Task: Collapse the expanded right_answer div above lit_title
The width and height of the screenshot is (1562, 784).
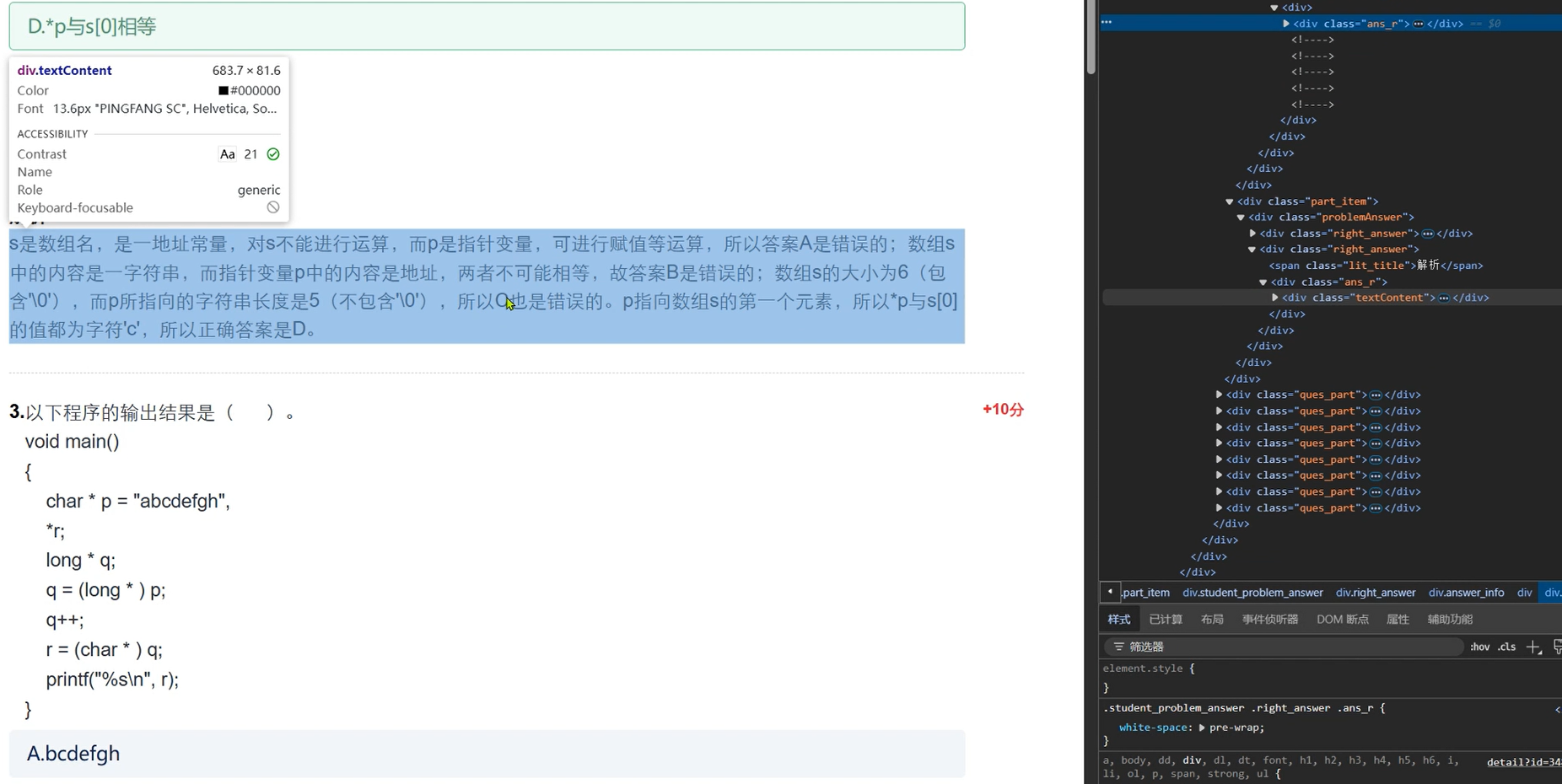Action: (1252, 250)
